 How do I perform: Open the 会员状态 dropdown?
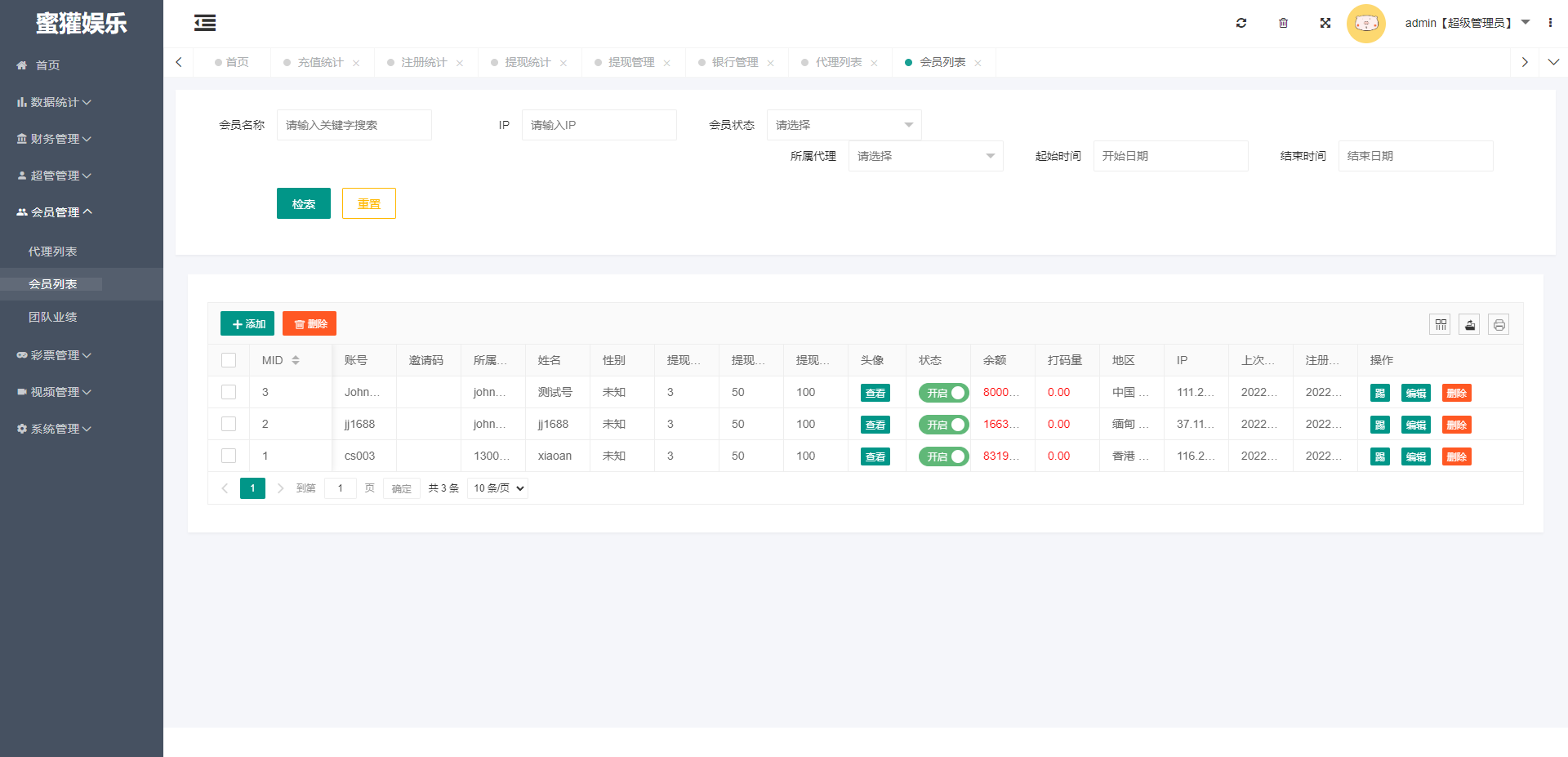844,124
